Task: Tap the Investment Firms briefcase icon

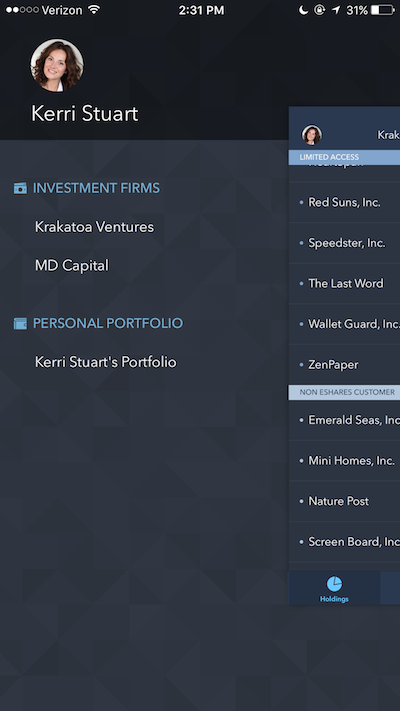Action: pos(20,188)
